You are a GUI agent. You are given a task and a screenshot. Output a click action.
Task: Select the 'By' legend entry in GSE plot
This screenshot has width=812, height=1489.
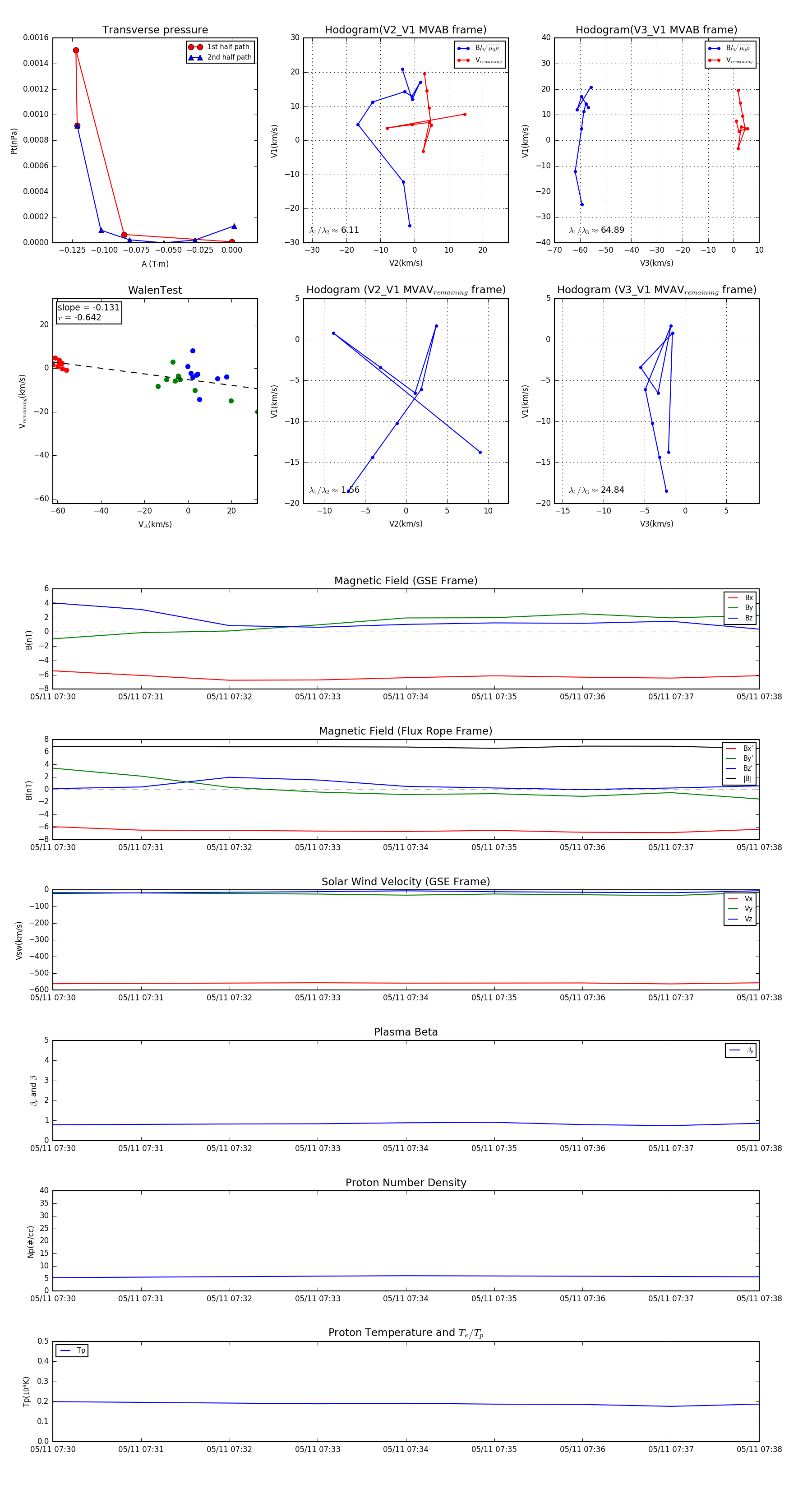[740, 607]
